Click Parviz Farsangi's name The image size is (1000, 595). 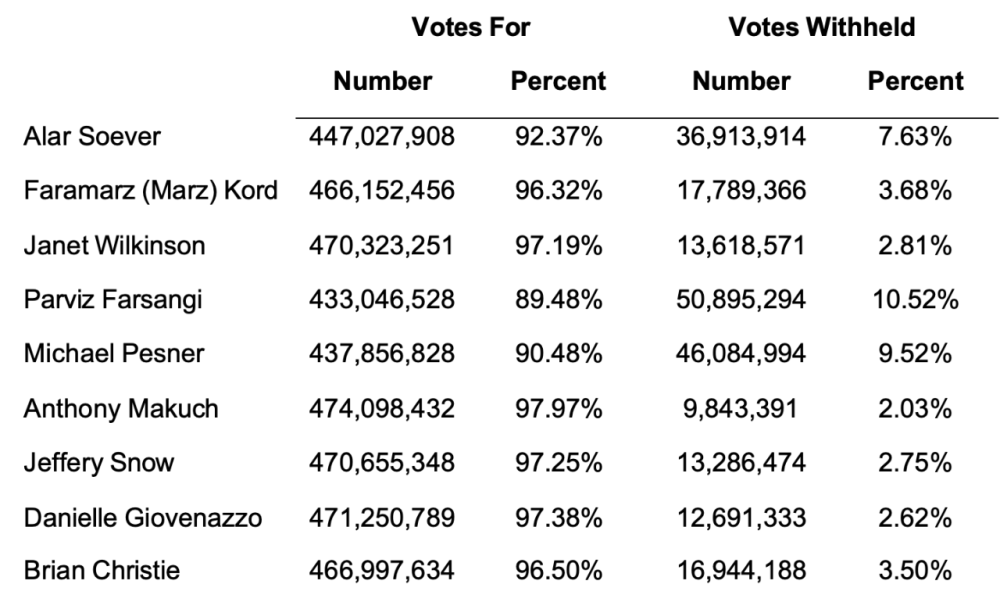pyautogui.click(x=113, y=300)
